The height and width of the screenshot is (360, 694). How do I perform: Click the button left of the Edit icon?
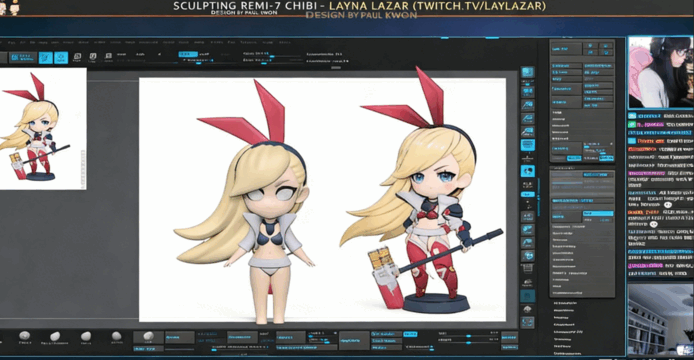pos(22,58)
